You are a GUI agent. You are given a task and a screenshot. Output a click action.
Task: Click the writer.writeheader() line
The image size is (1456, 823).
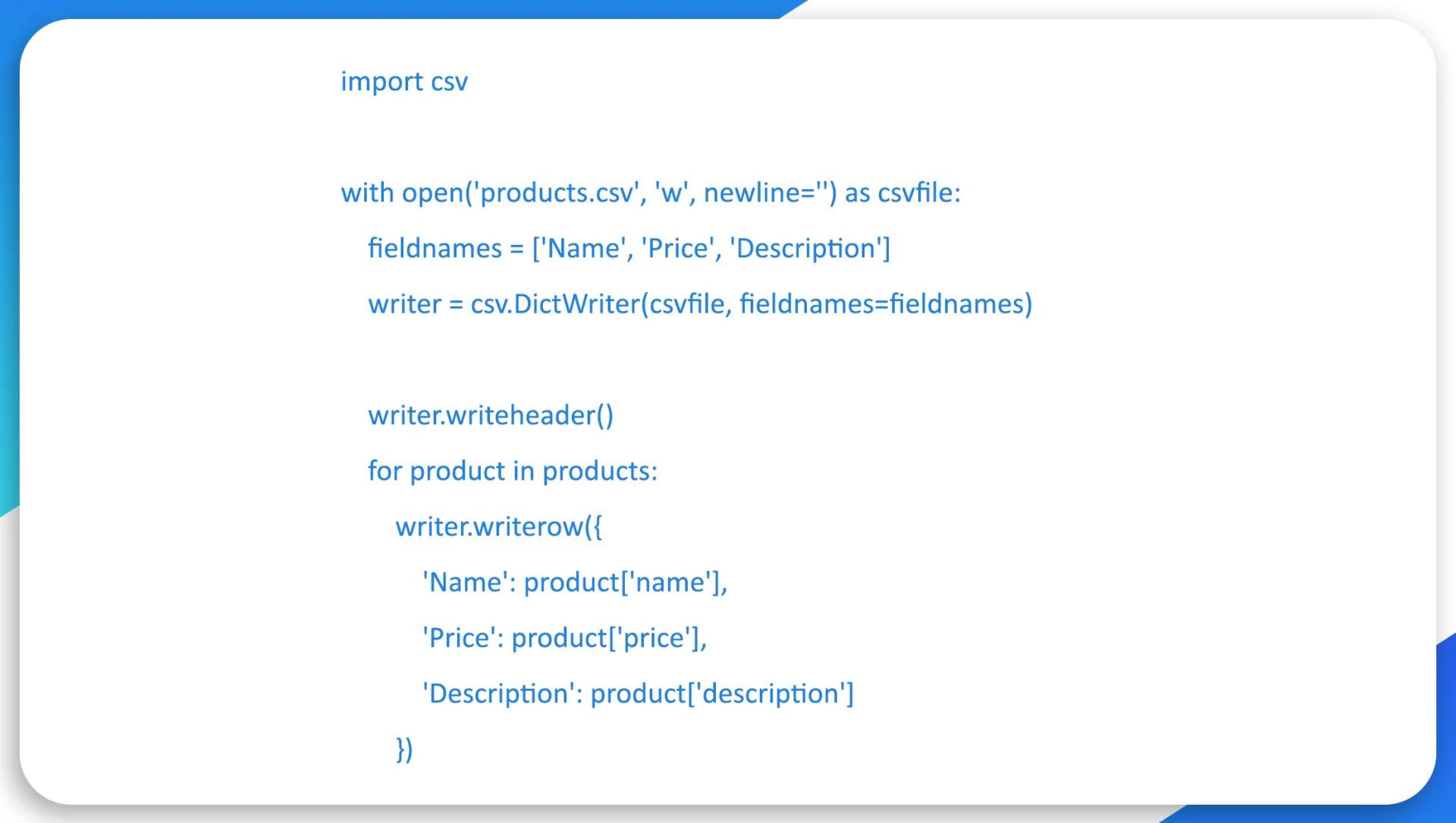pos(491,416)
